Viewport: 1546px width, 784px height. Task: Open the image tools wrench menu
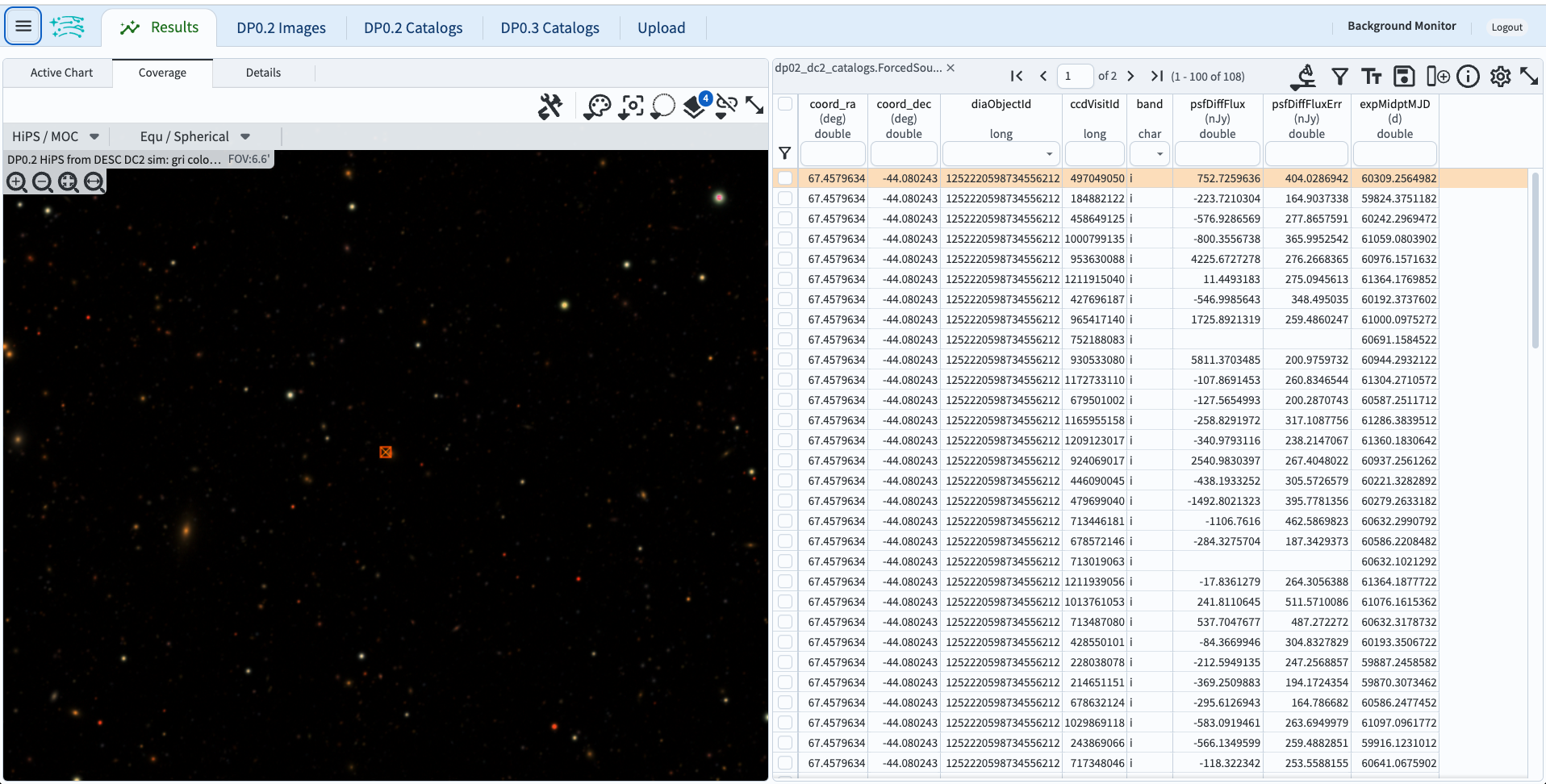tap(551, 106)
